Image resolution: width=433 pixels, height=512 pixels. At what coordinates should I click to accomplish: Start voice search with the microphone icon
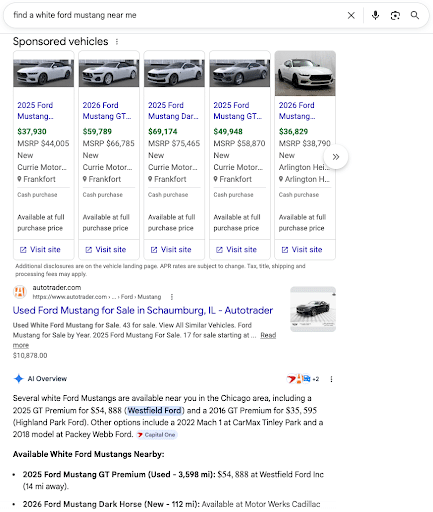(x=375, y=15)
